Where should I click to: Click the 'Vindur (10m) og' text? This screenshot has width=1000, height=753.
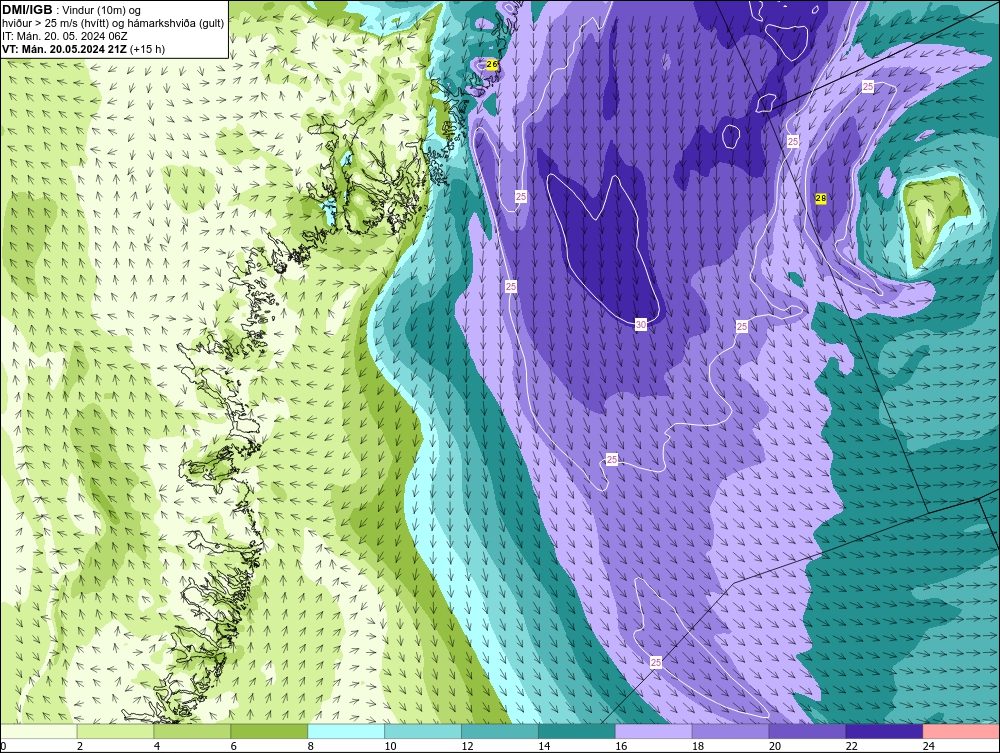[x=101, y=10]
